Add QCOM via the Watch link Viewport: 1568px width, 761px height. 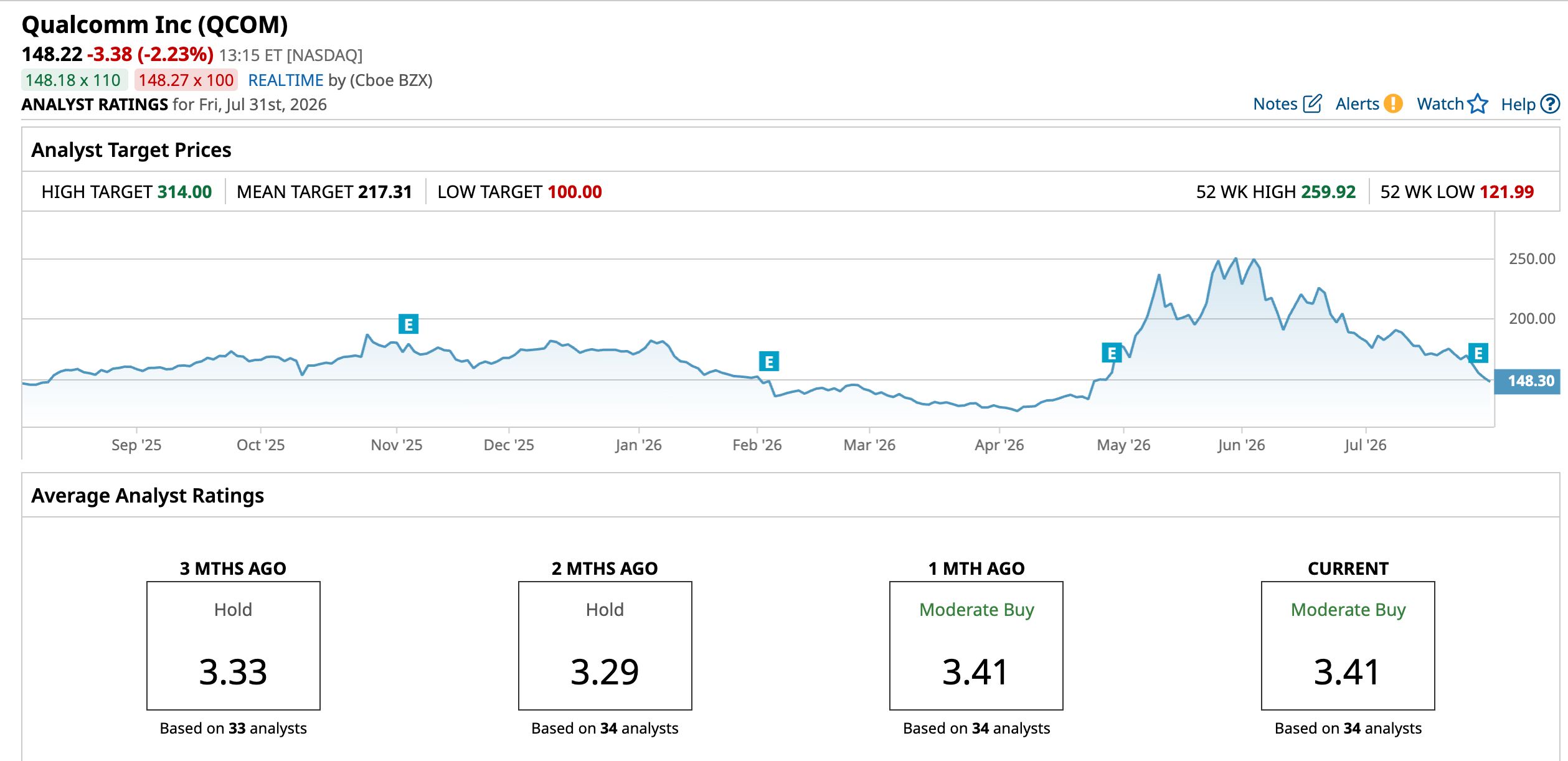click(x=1440, y=104)
